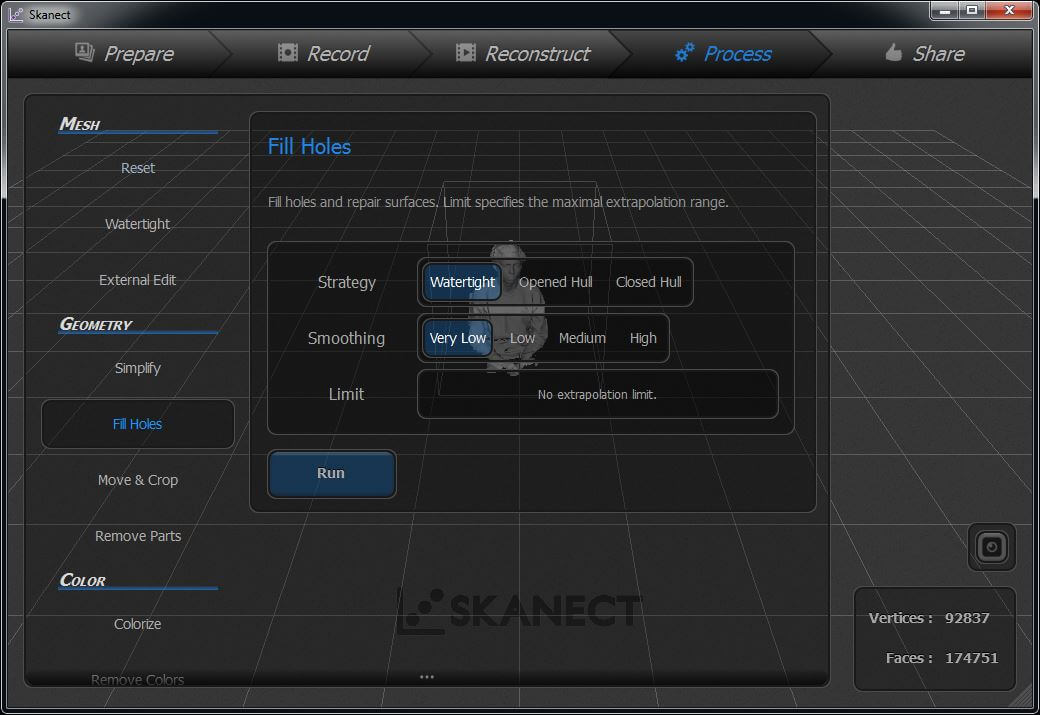Click the Strategy label
1040x715 pixels.
pyautogui.click(x=346, y=283)
